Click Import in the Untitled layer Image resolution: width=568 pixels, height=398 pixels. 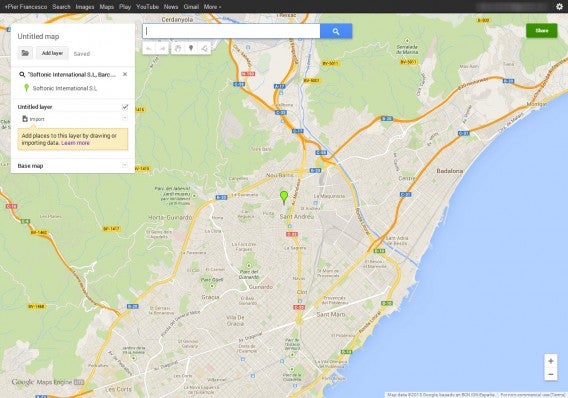pos(33,119)
